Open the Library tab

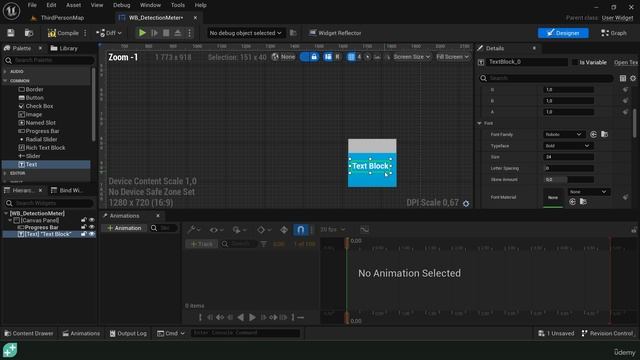(x=64, y=48)
